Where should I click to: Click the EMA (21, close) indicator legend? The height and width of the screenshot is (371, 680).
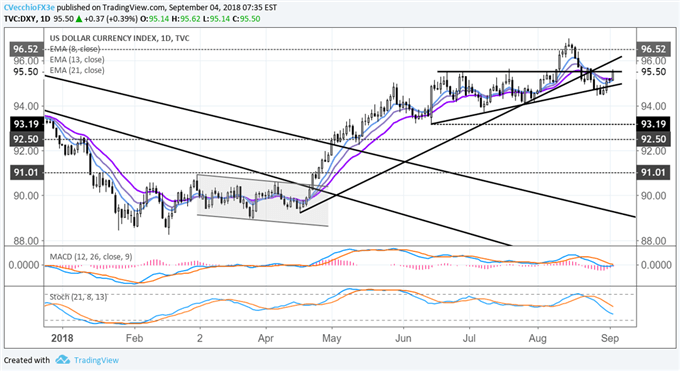(77, 70)
